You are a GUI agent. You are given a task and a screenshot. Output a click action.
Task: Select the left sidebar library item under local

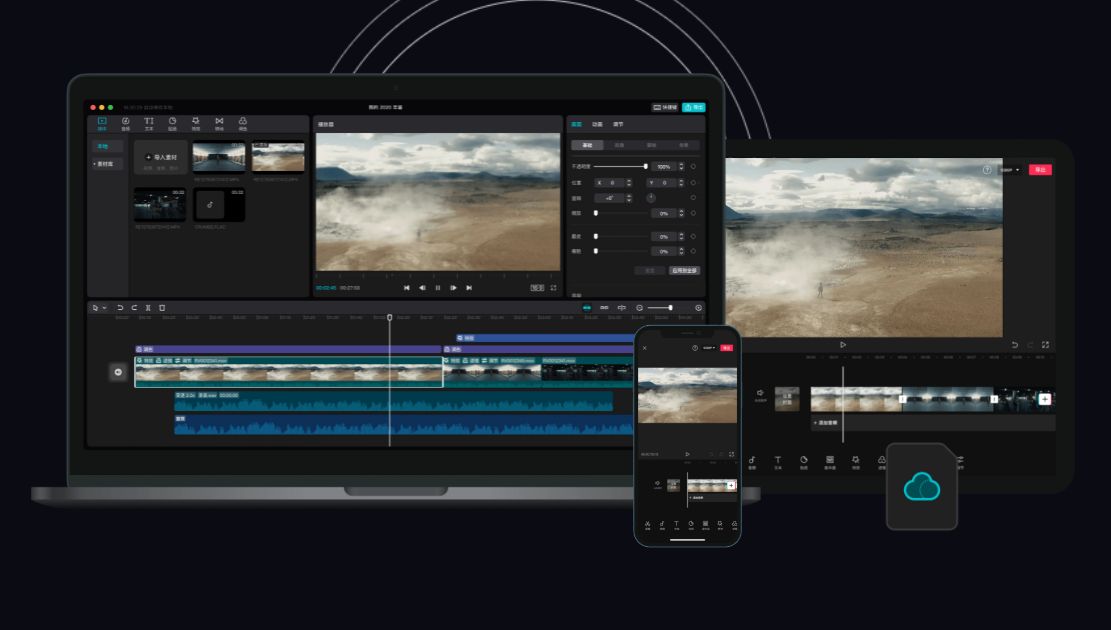pos(106,164)
